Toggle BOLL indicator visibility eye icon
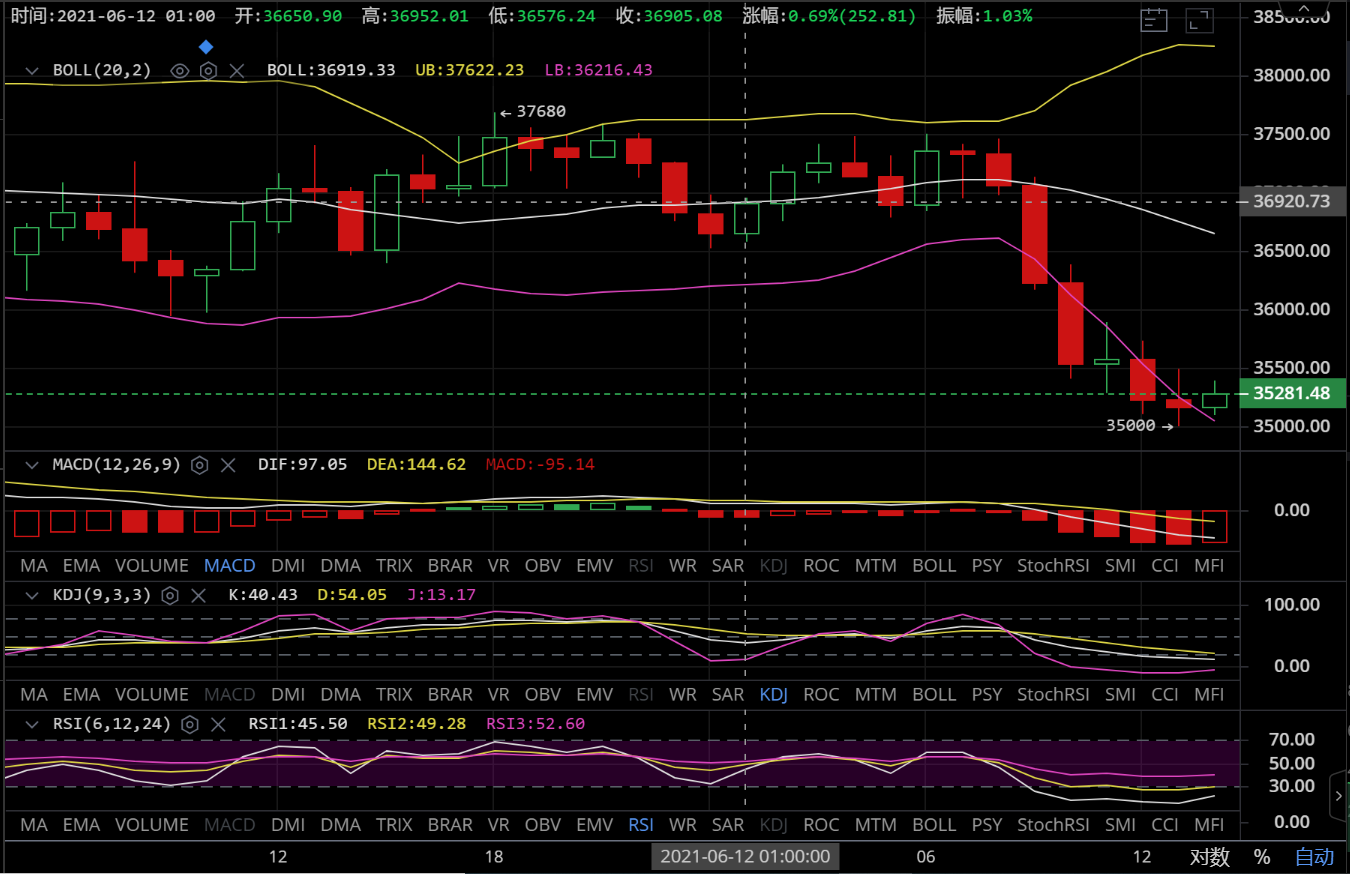 click(x=180, y=70)
